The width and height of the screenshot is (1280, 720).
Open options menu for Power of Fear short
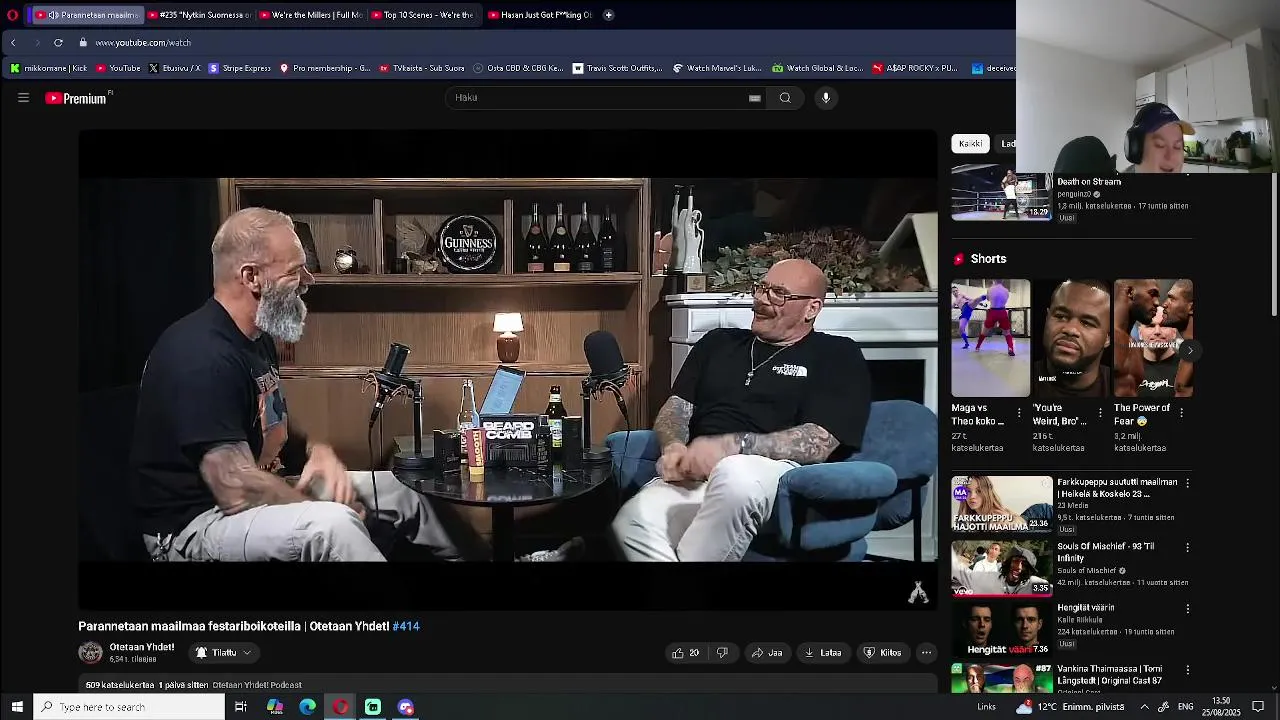coord(1181,412)
